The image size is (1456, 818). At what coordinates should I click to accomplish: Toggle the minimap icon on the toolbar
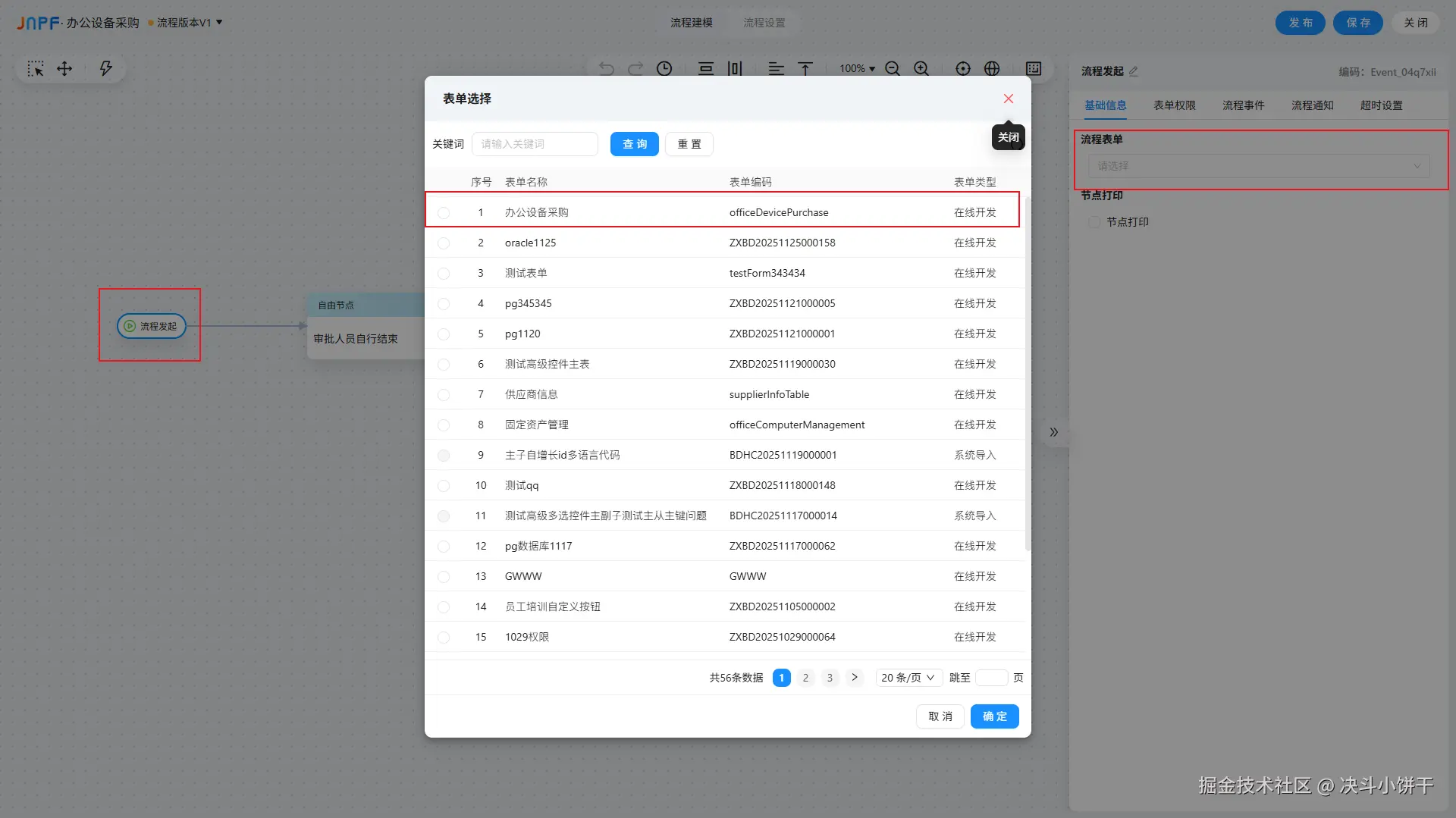[x=1032, y=68]
